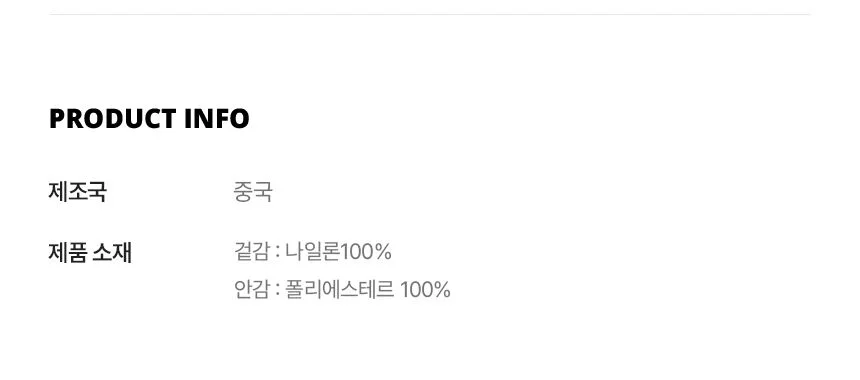Viewport: 860px width, 380px height.
Task: Select the word INFO in heading
Action: (217, 119)
